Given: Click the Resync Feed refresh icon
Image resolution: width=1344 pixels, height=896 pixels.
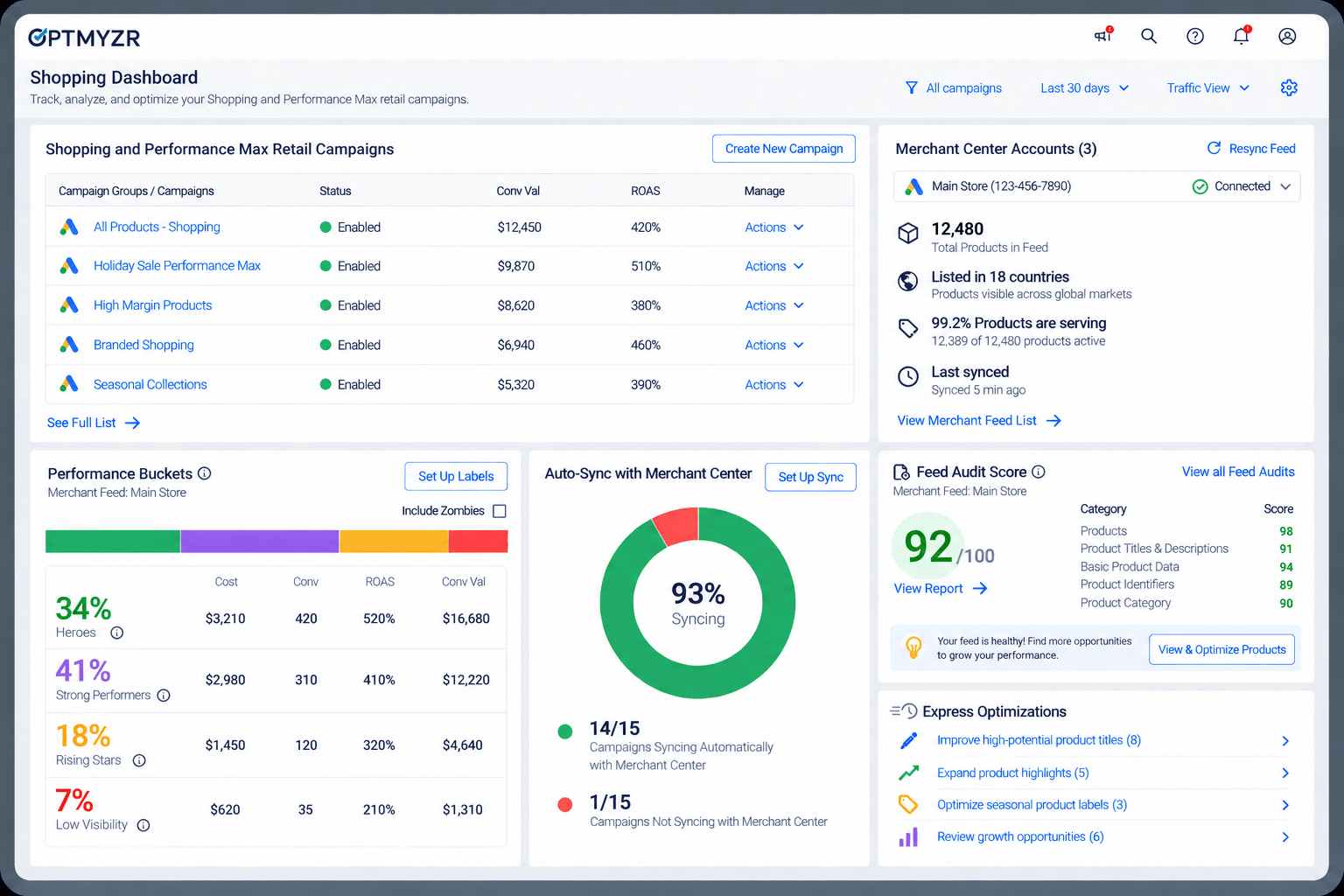Looking at the screenshot, I should point(1214,148).
